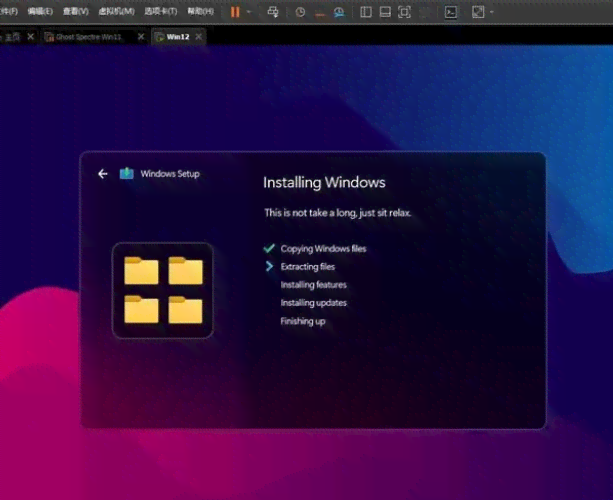Close the Win12 tab

coord(199,37)
